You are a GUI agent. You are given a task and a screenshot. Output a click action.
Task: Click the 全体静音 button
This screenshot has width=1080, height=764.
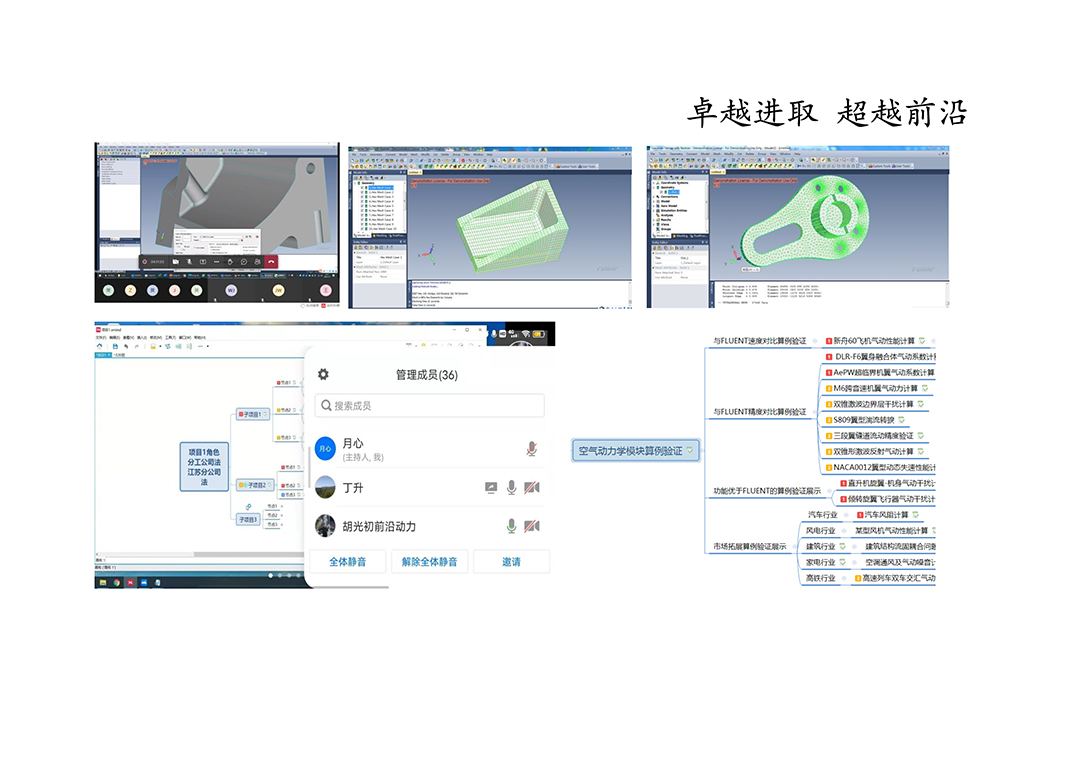click(347, 562)
